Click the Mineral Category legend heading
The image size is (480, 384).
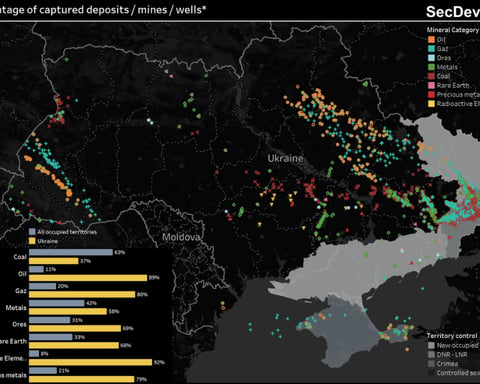[453, 30]
